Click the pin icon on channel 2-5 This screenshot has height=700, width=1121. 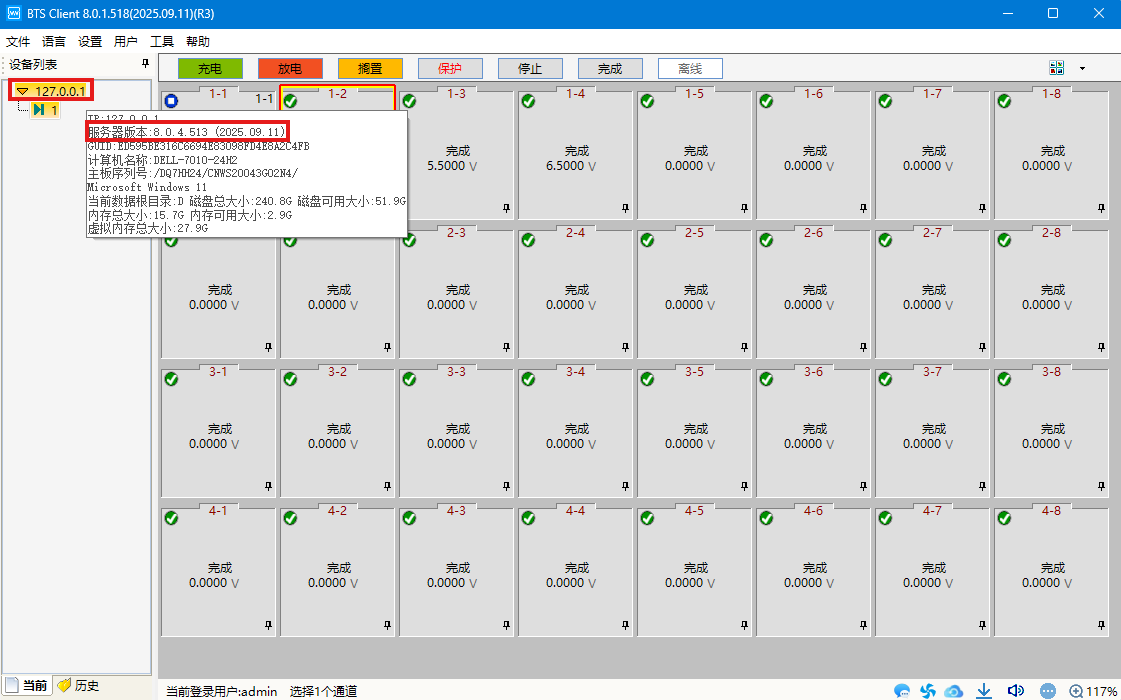point(744,347)
